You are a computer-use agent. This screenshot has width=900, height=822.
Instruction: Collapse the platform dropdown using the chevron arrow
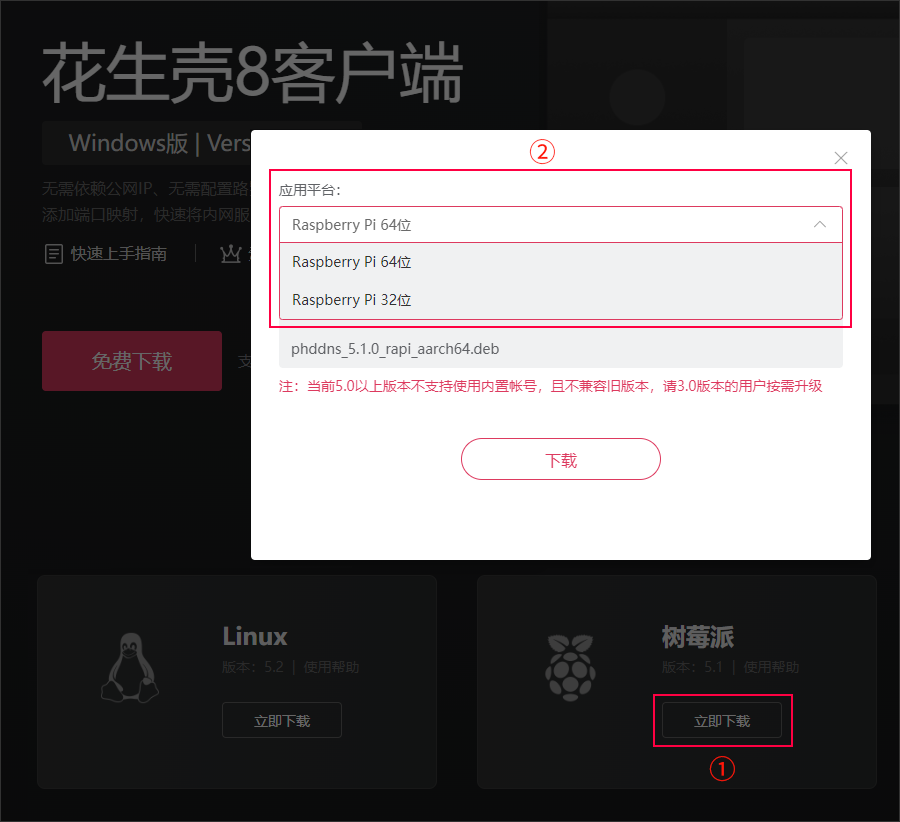(x=820, y=224)
